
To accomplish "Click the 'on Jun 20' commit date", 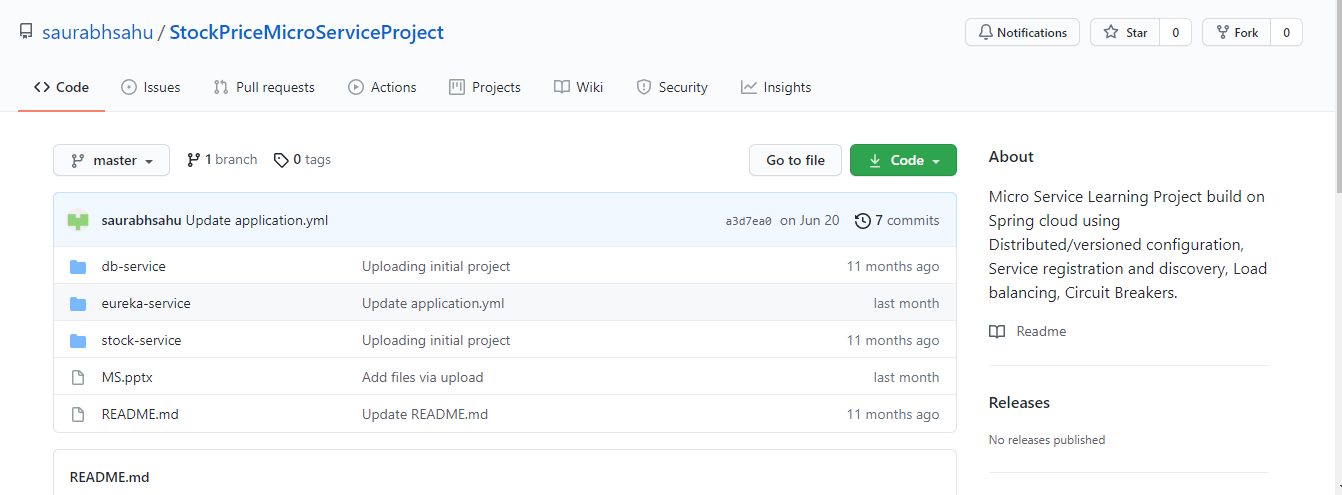I will pyautogui.click(x=810, y=221).
